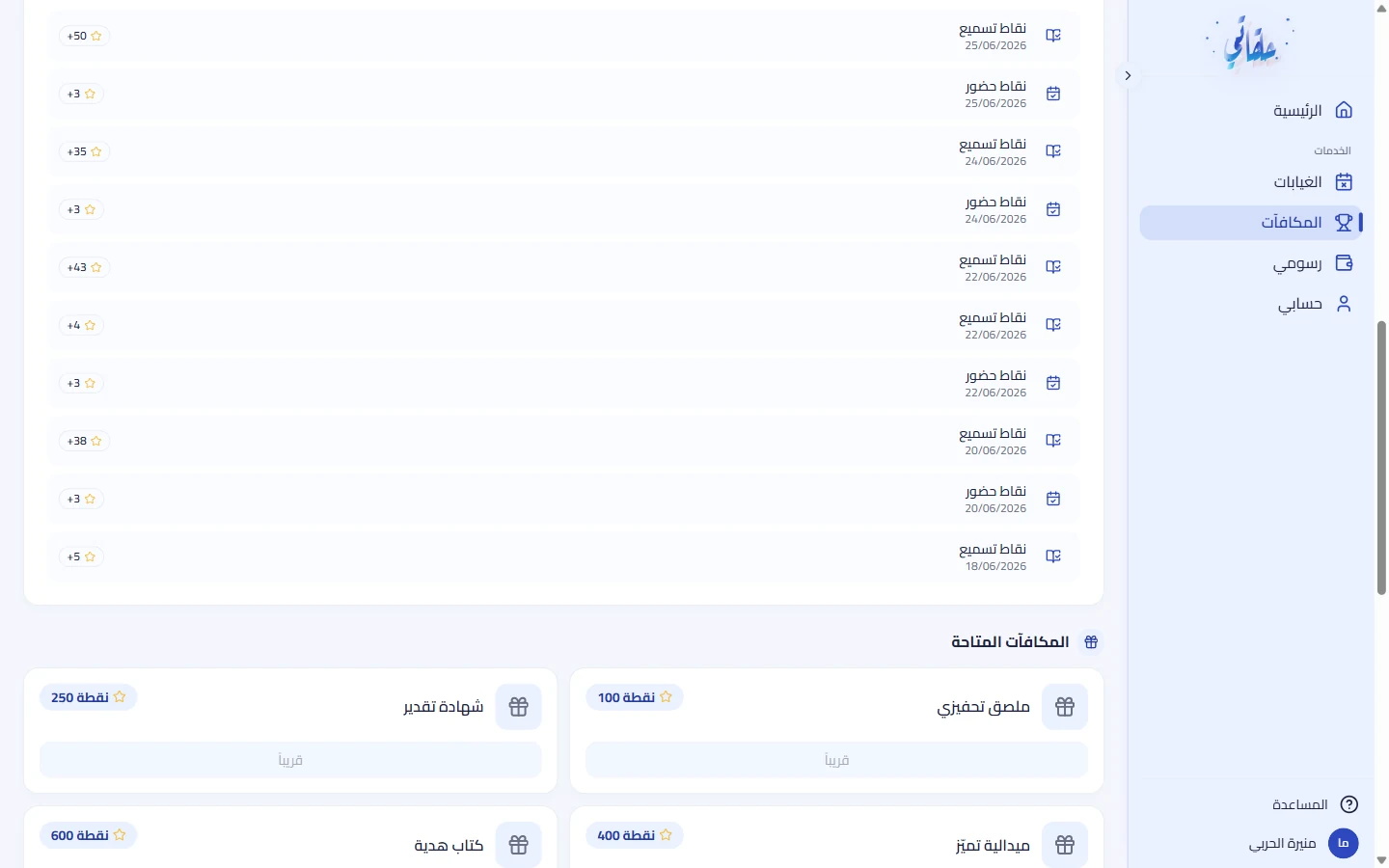
Task: Click the scrollbar up arrow
Action: click(1381, 7)
